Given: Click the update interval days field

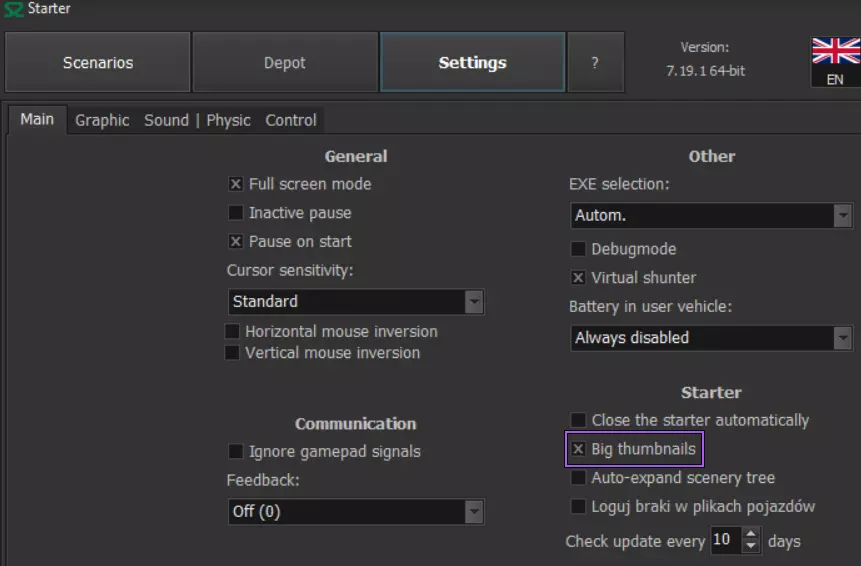Looking at the screenshot, I should tap(723, 541).
